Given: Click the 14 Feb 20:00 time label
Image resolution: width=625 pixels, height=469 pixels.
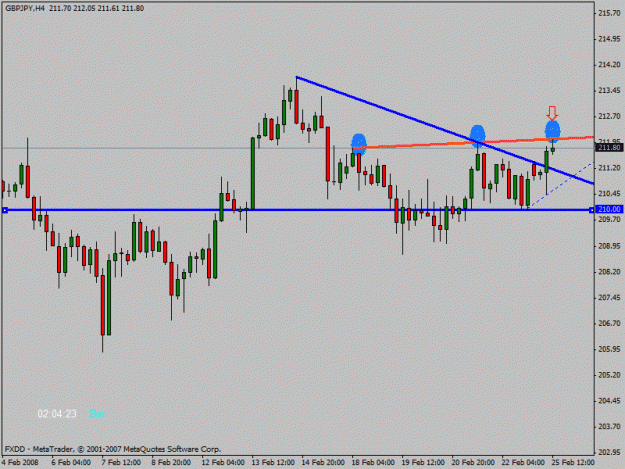Looking at the screenshot, I should 323,463.
